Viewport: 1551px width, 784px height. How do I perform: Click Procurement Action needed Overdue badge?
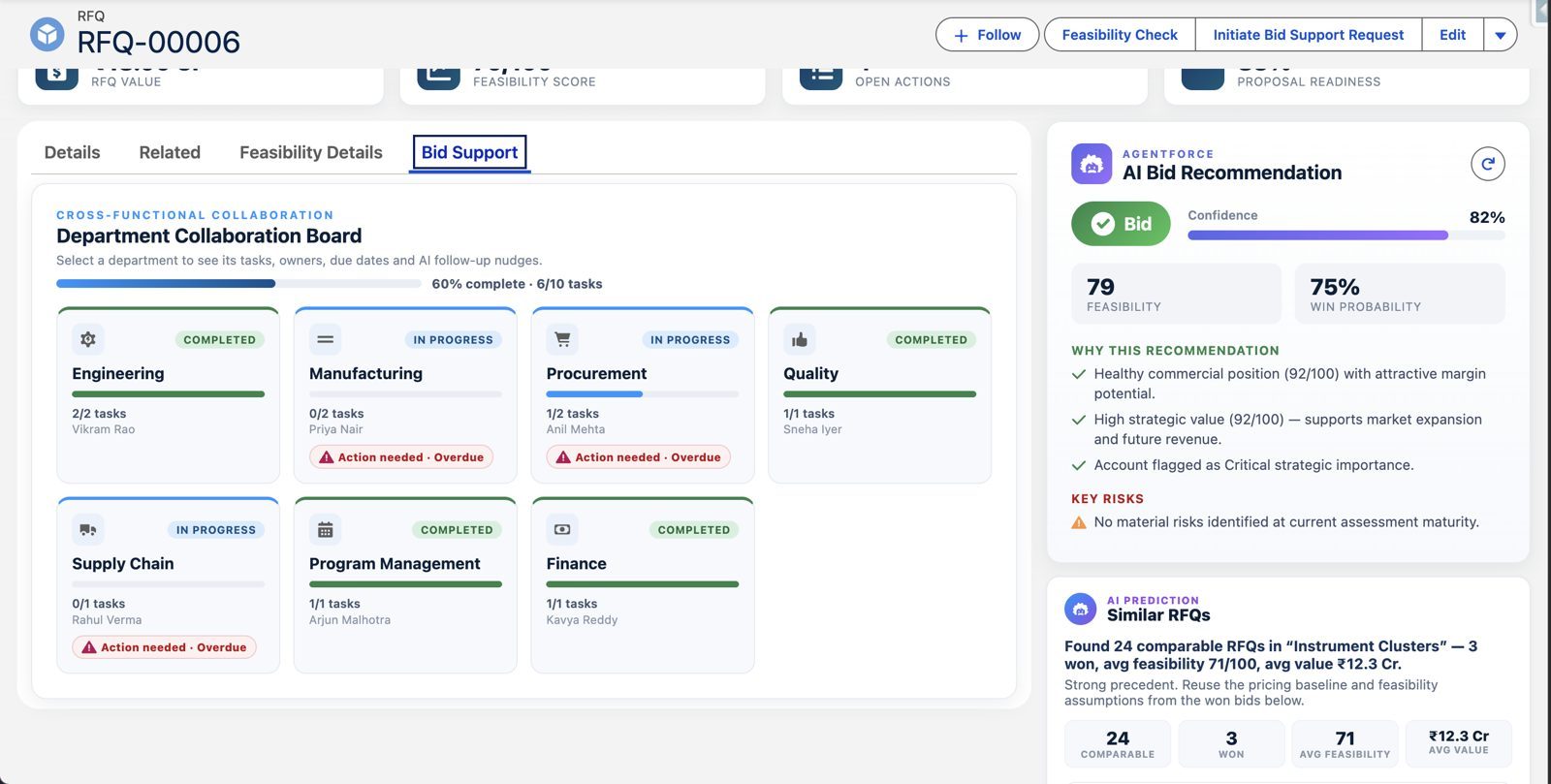point(639,457)
